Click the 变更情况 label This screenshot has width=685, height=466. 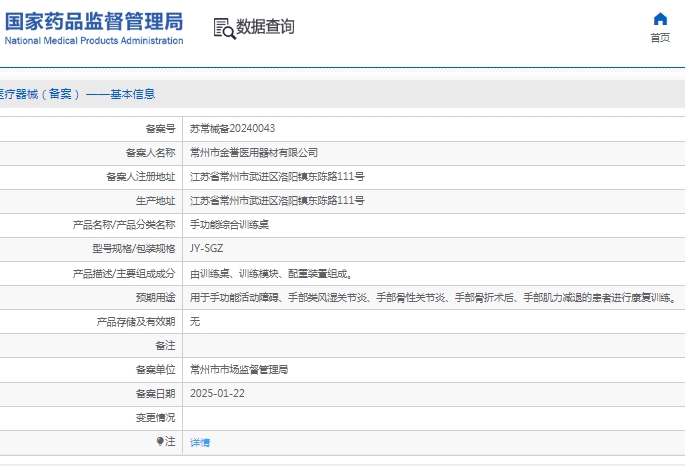pos(156,418)
